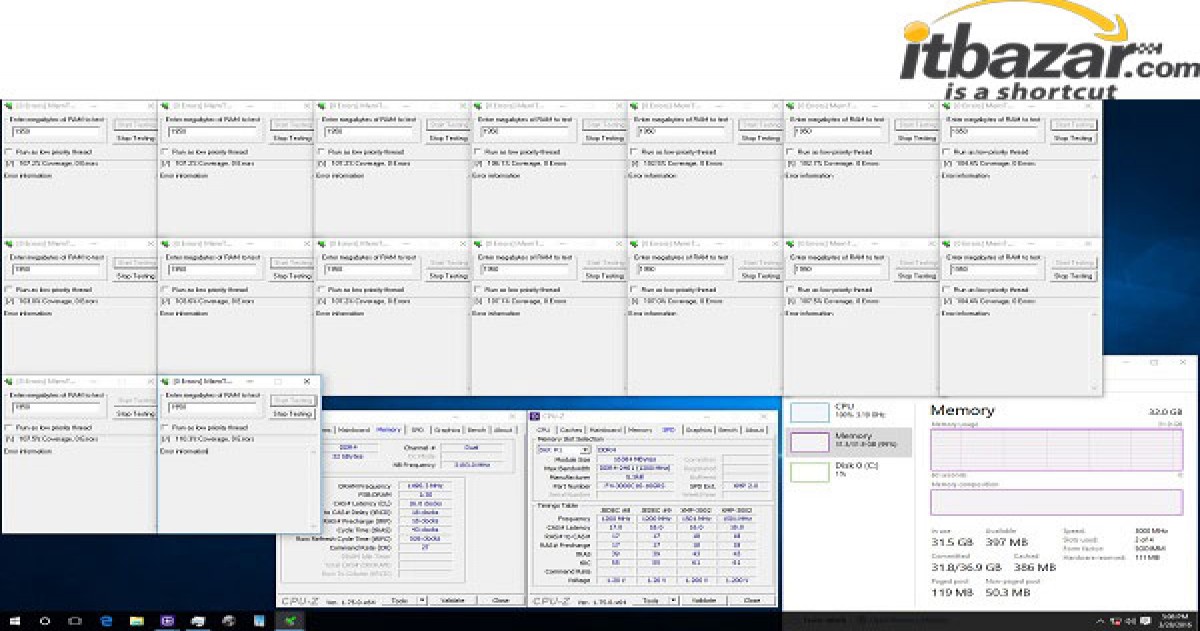Select Bench tab in CPU-Z Memory window
This screenshot has width=1200, height=631.
coord(477,430)
